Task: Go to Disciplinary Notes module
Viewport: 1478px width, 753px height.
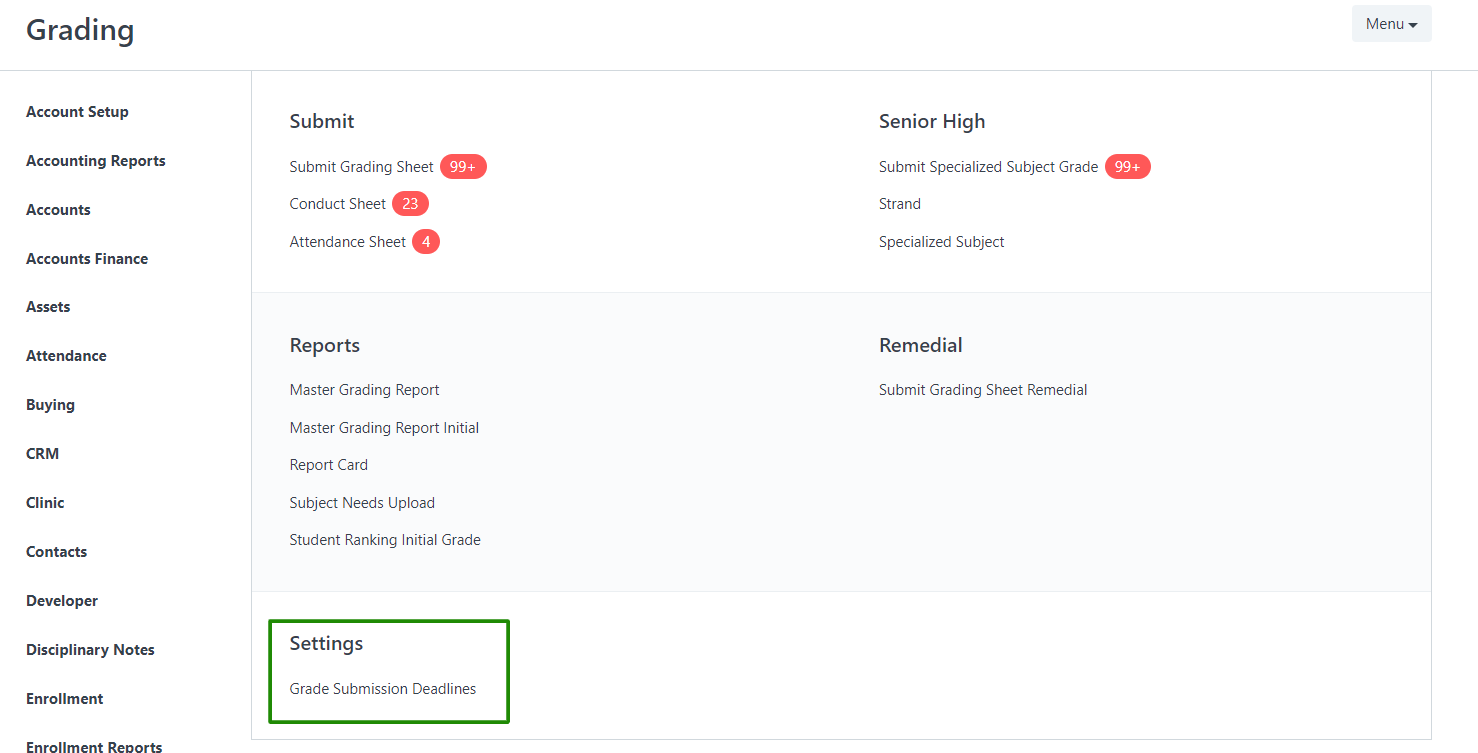Action: pyautogui.click(x=90, y=650)
